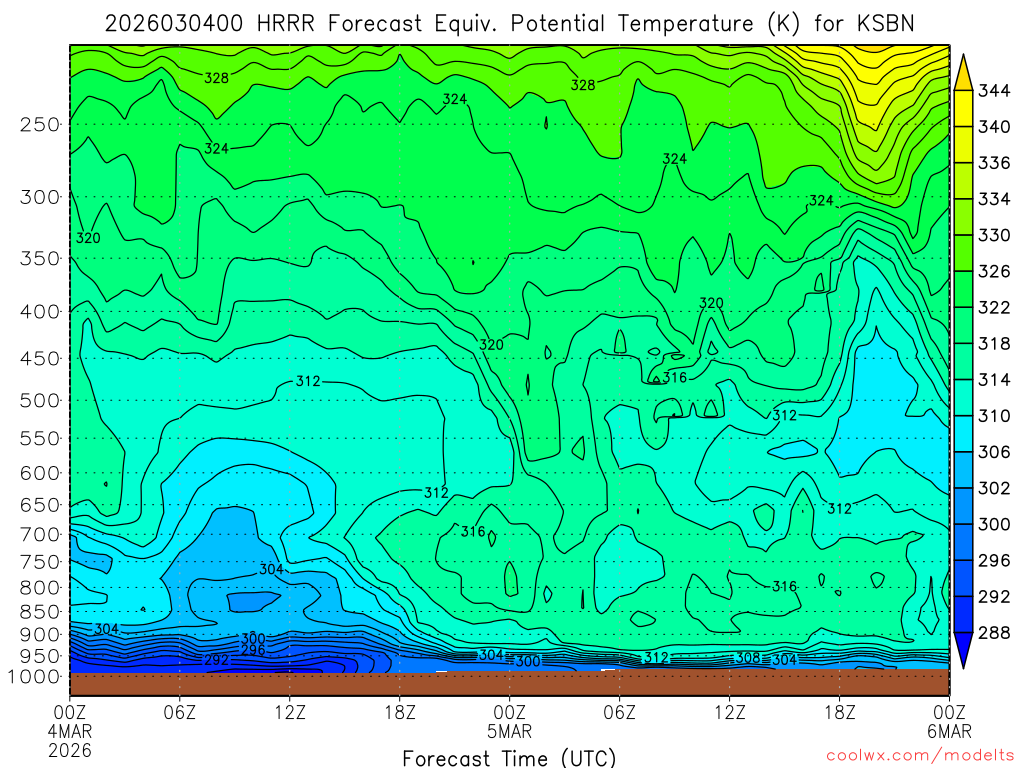Click the 344 colorbar value
1024x768 pixels.
[x=994, y=91]
